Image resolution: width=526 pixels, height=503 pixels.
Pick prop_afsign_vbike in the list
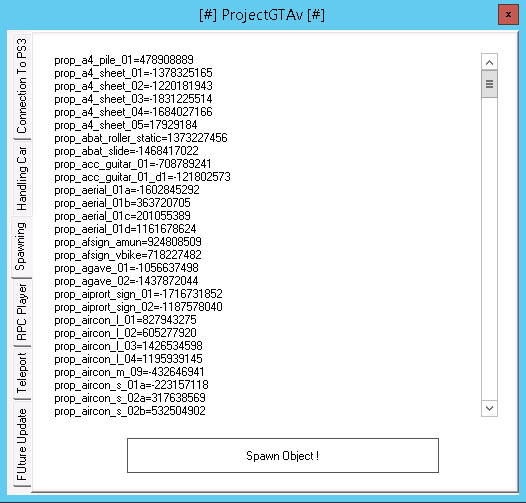[x=128, y=255]
